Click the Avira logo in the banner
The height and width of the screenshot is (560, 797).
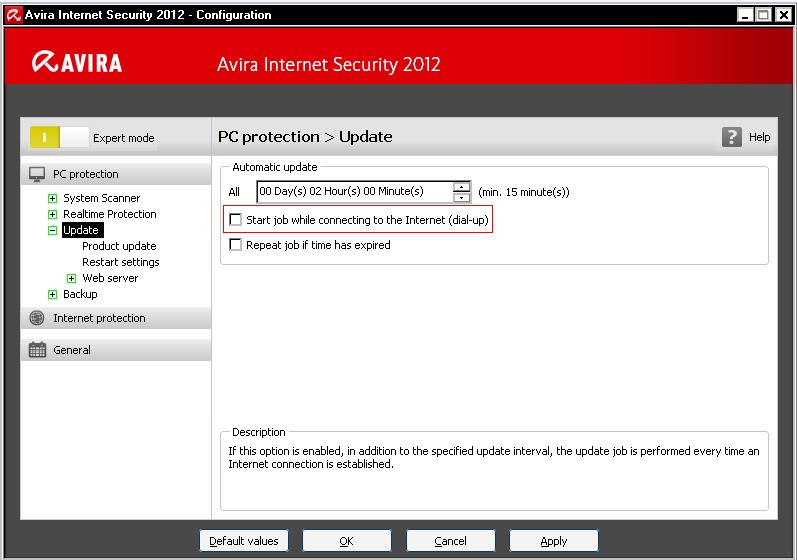click(x=77, y=63)
